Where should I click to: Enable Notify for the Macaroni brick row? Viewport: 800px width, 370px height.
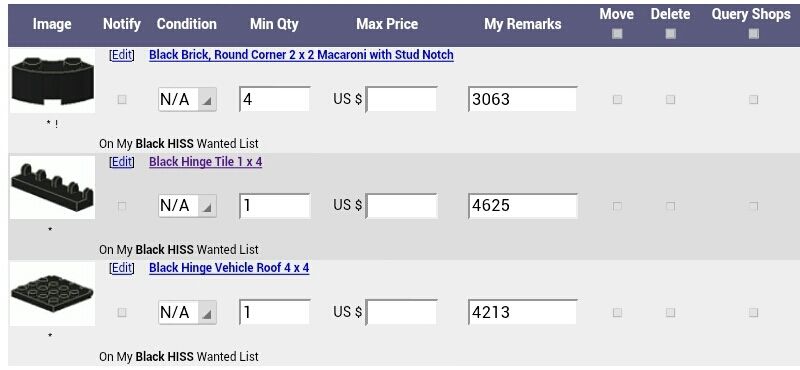[121, 100]
